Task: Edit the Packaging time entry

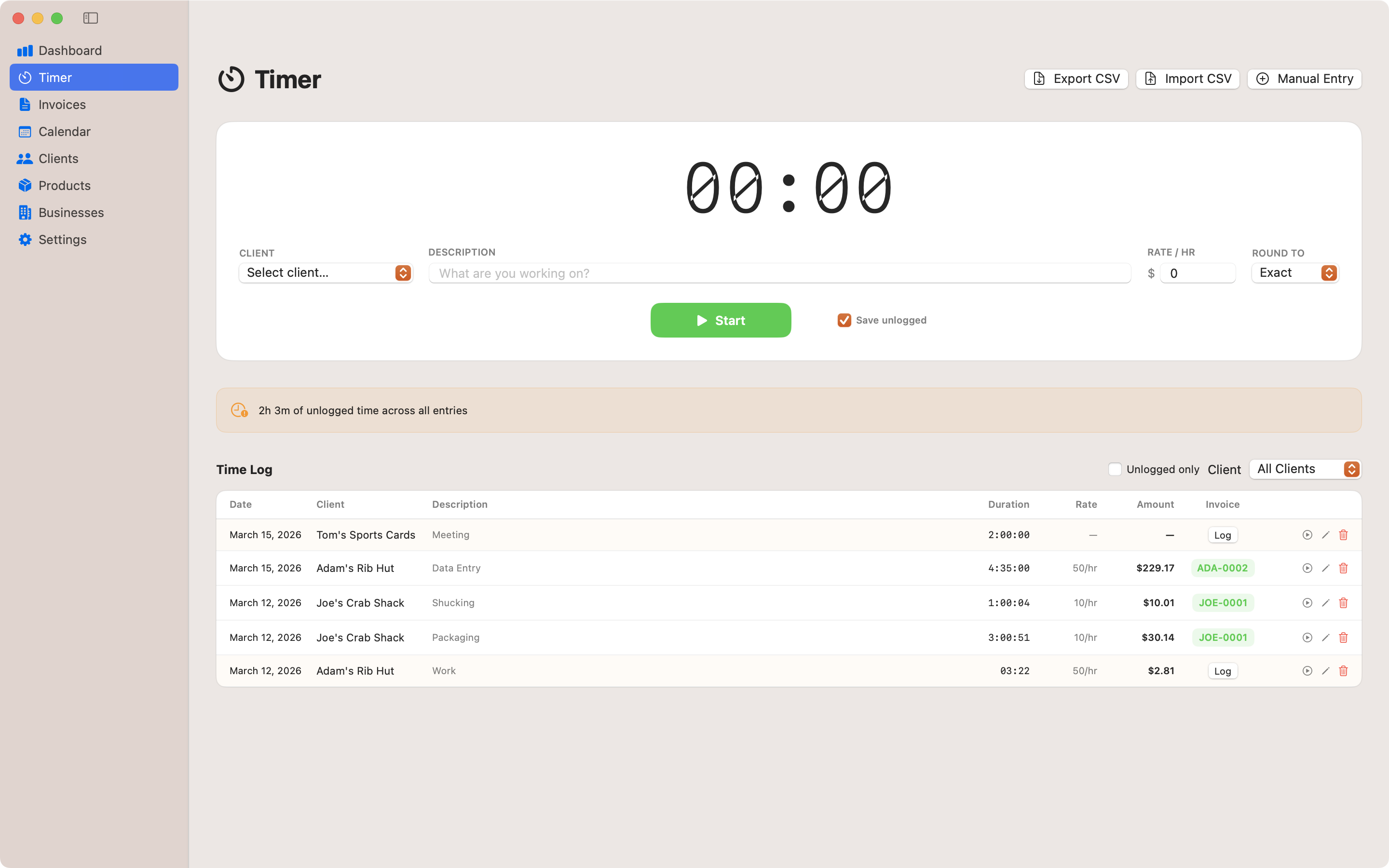Action: click(x=1325, y=638)
